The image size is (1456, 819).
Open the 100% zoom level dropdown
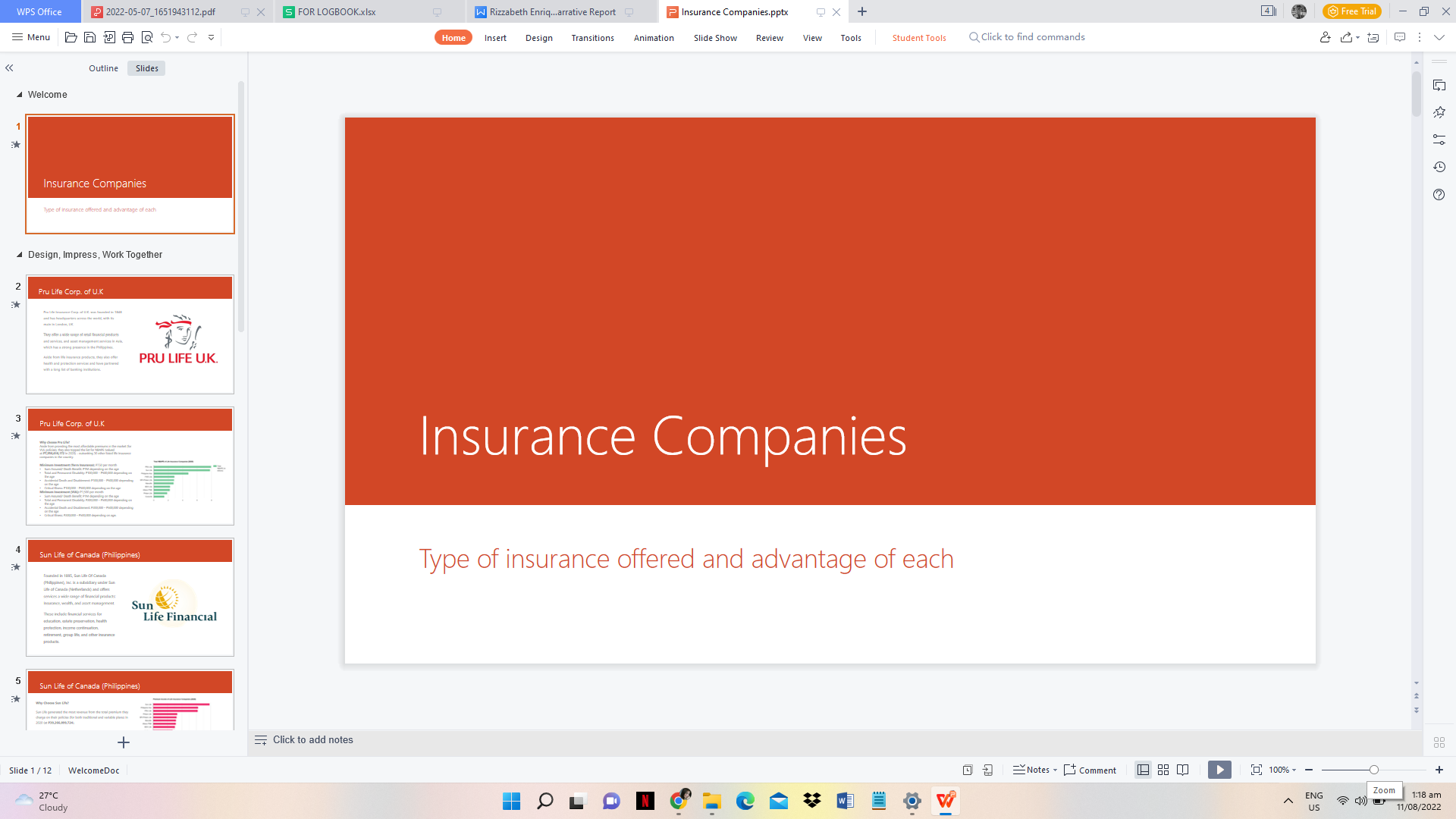1283,770
